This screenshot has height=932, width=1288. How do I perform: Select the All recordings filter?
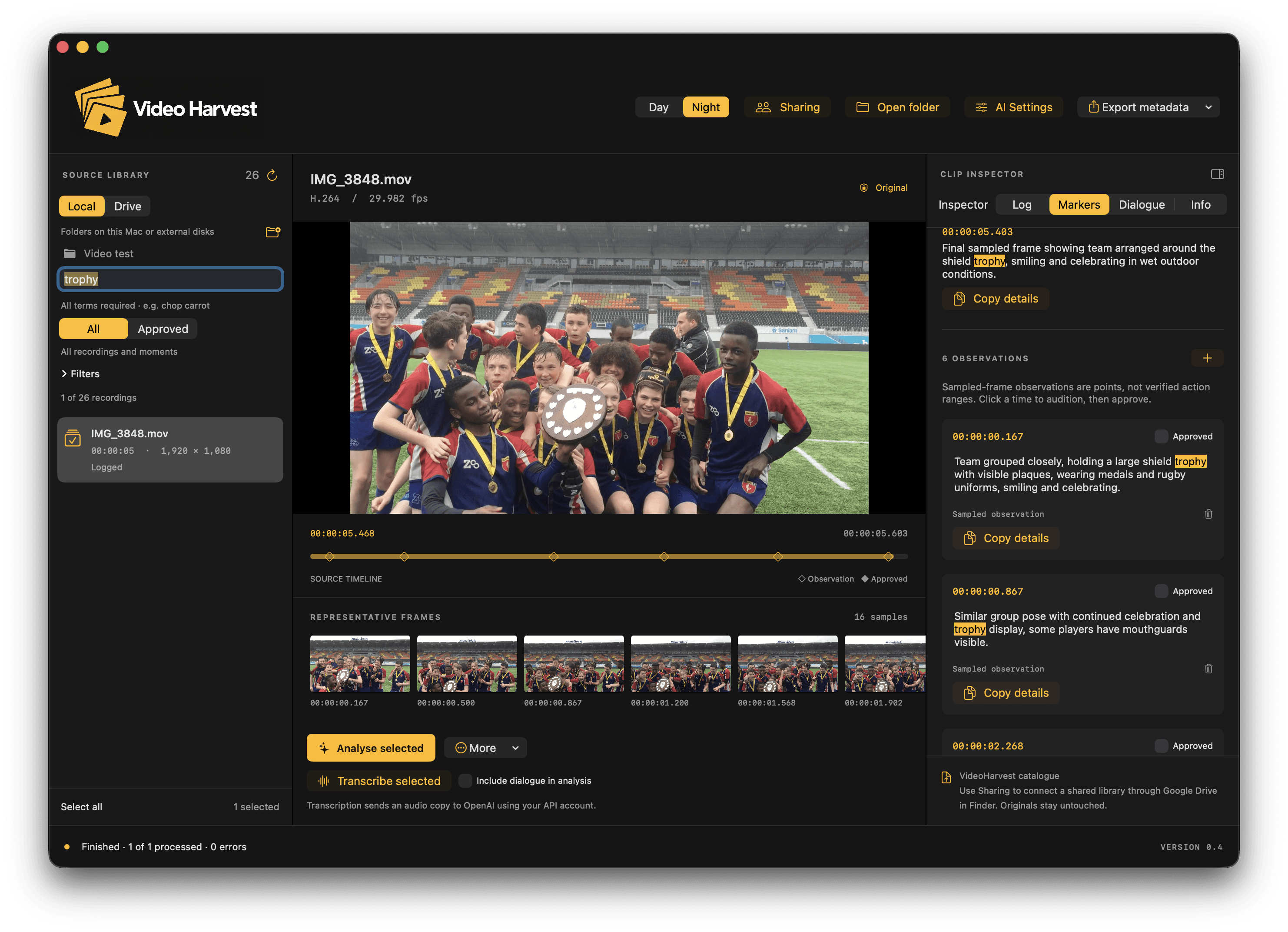(x=93, y=329)
